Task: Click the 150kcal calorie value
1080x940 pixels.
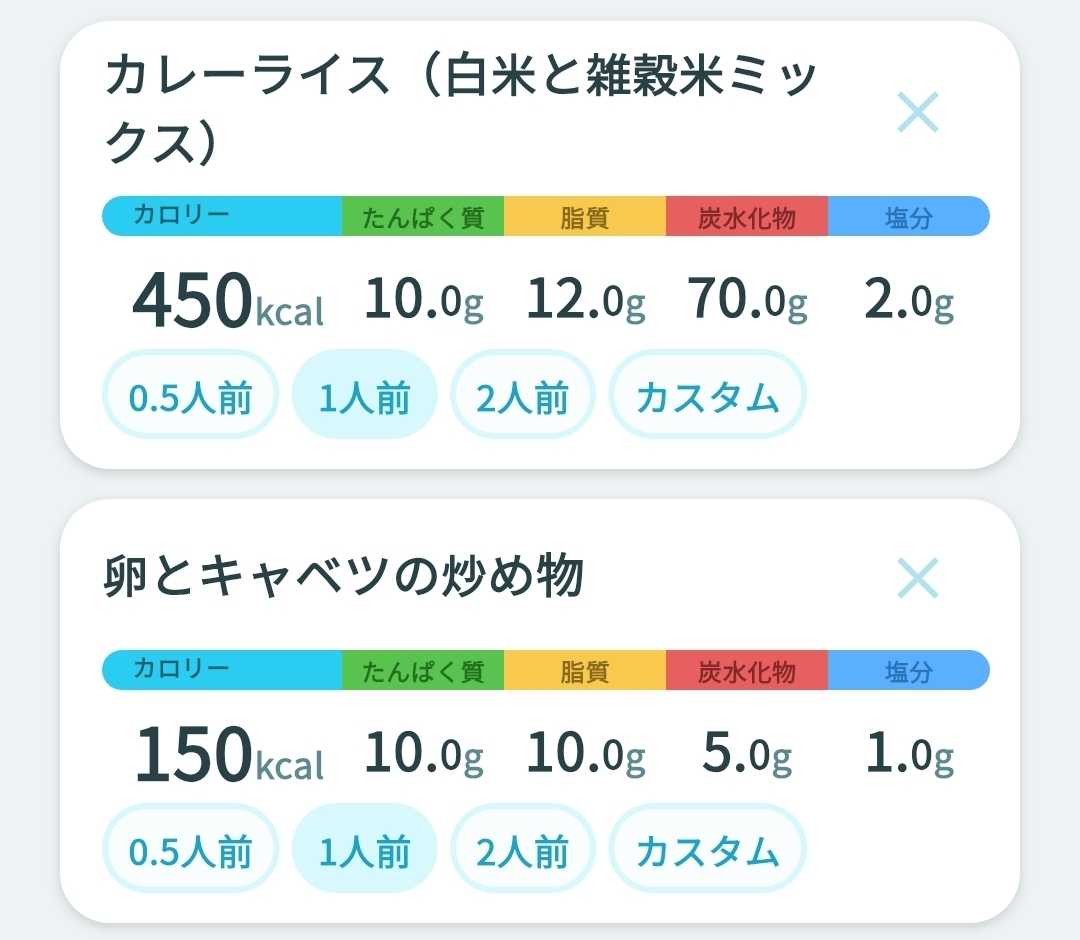Action: [229, 754]
